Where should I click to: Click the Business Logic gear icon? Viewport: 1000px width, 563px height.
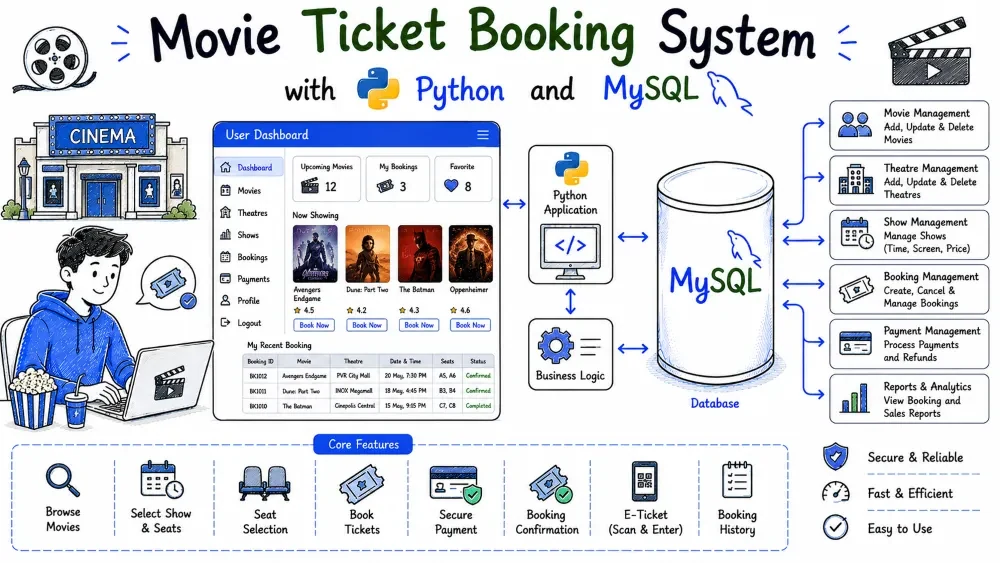[x=555, y=346]
